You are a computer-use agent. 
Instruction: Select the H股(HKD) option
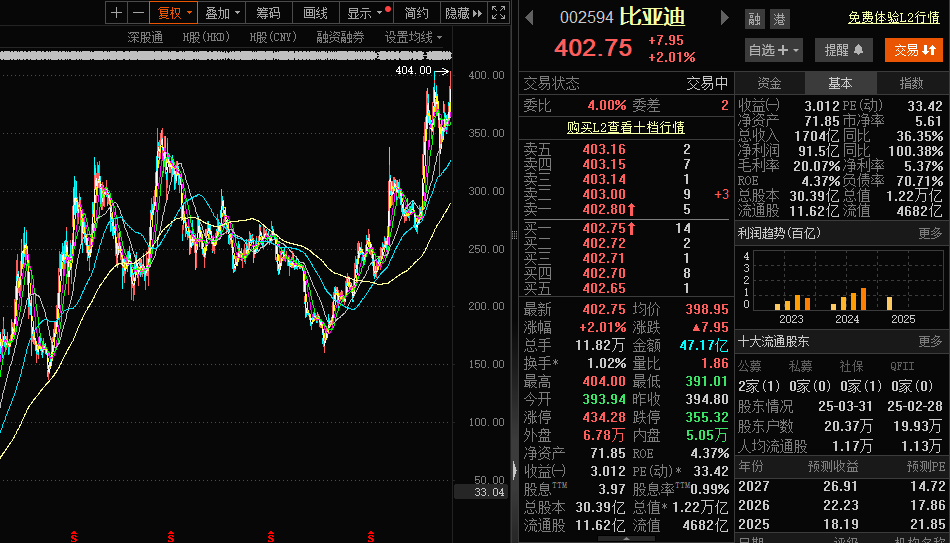[207, 38]
